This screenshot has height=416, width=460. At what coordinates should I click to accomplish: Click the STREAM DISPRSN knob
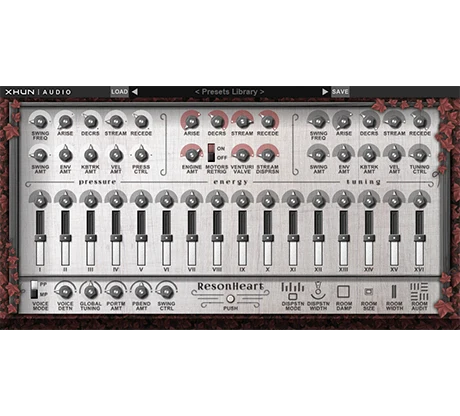(268, 155)
